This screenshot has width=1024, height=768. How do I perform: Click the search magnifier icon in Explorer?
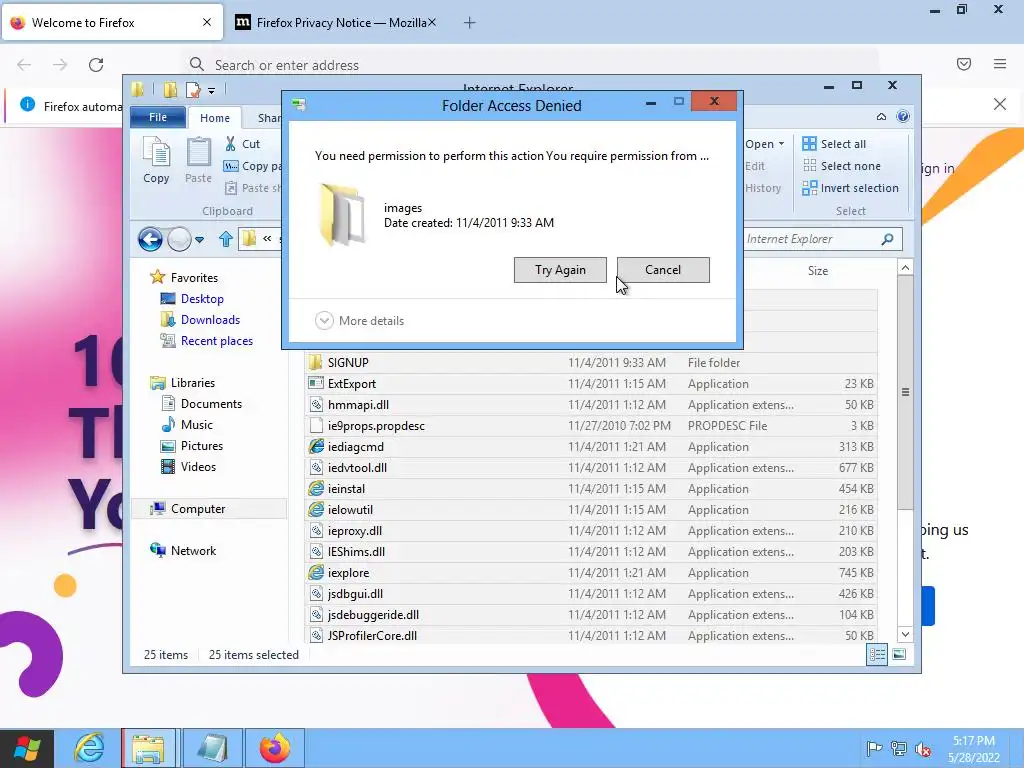point(888,239)
